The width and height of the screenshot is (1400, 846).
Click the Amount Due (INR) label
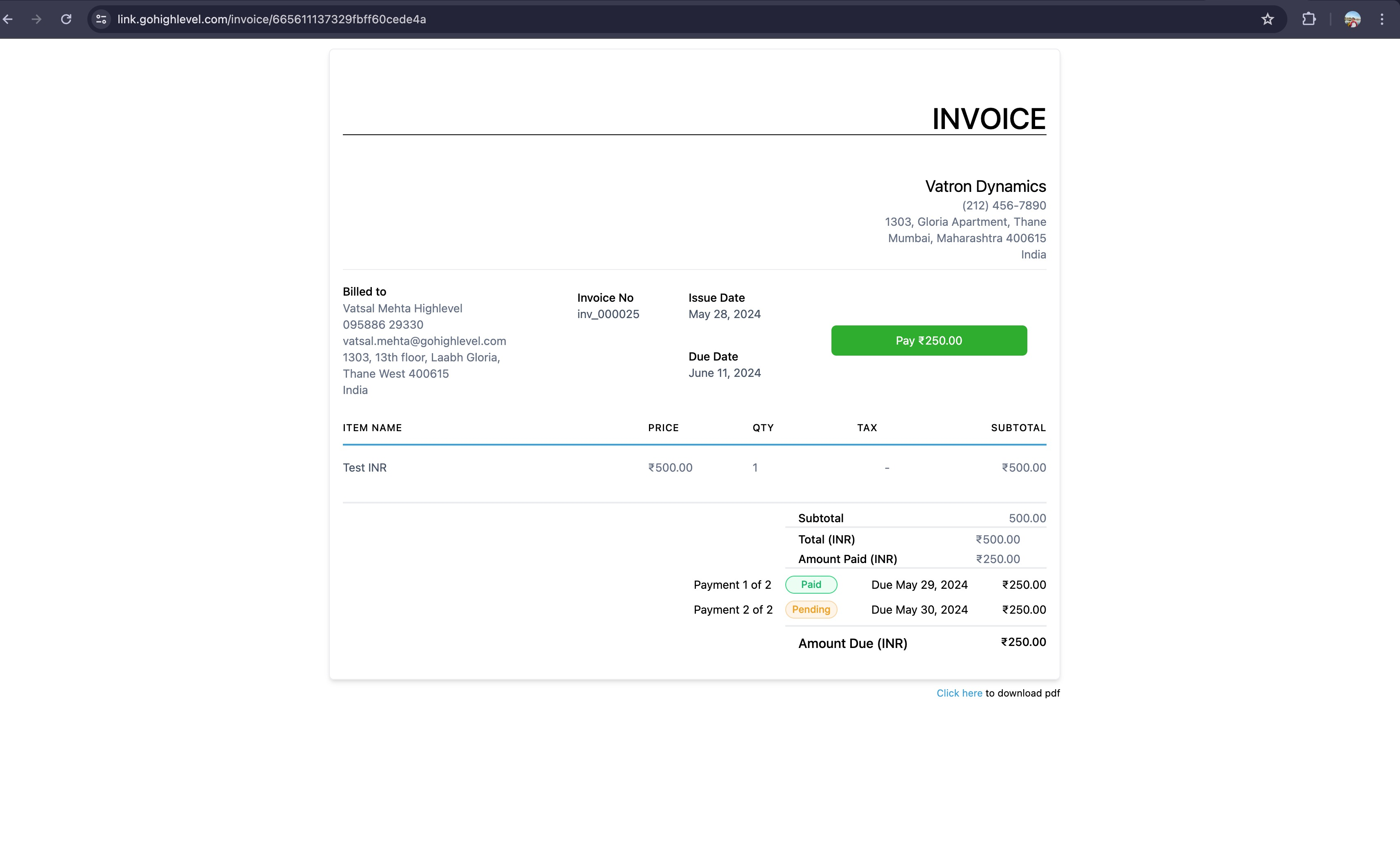[x=852, y=643]
